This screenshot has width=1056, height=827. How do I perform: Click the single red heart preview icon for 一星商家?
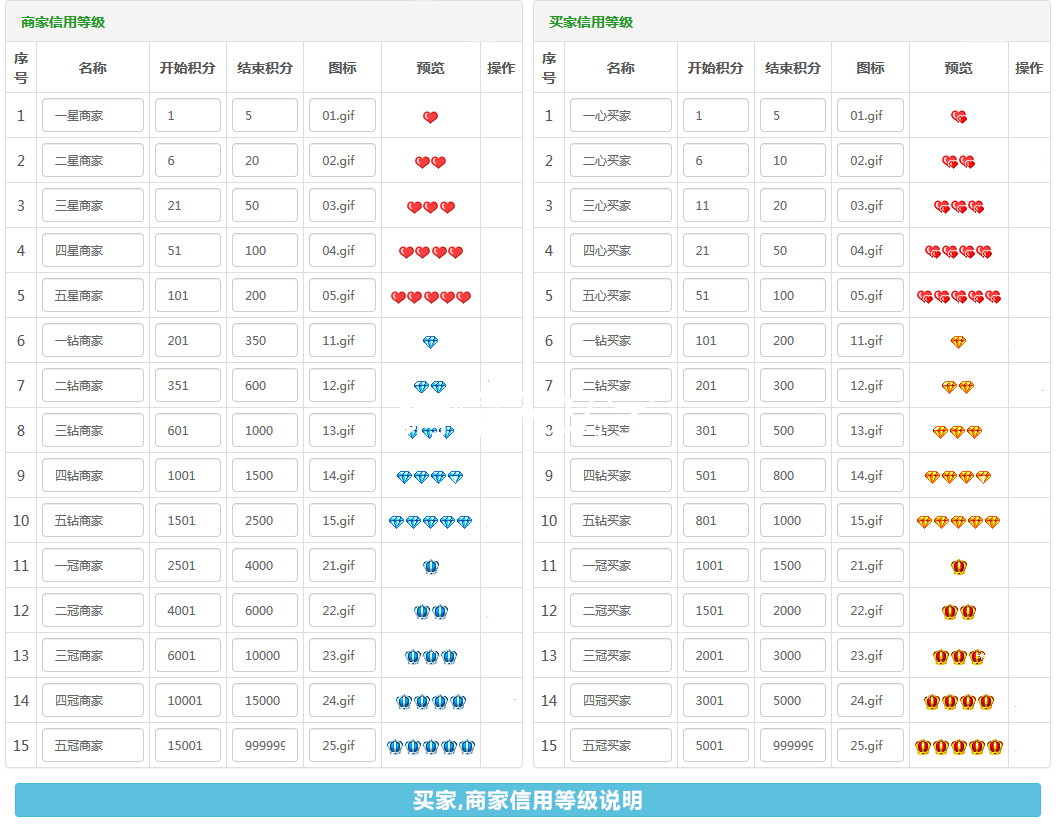pos(430,117)
